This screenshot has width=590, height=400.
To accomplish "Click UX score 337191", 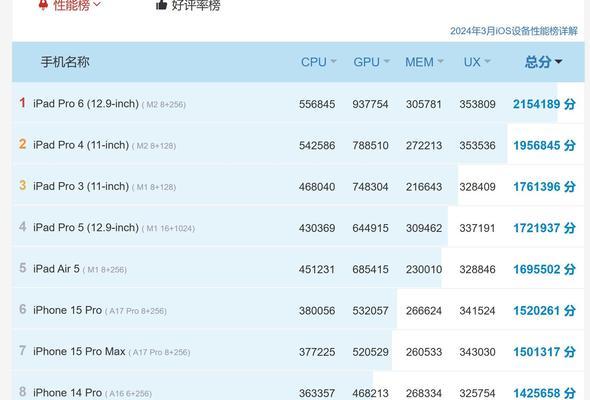I will click(477, 228).
